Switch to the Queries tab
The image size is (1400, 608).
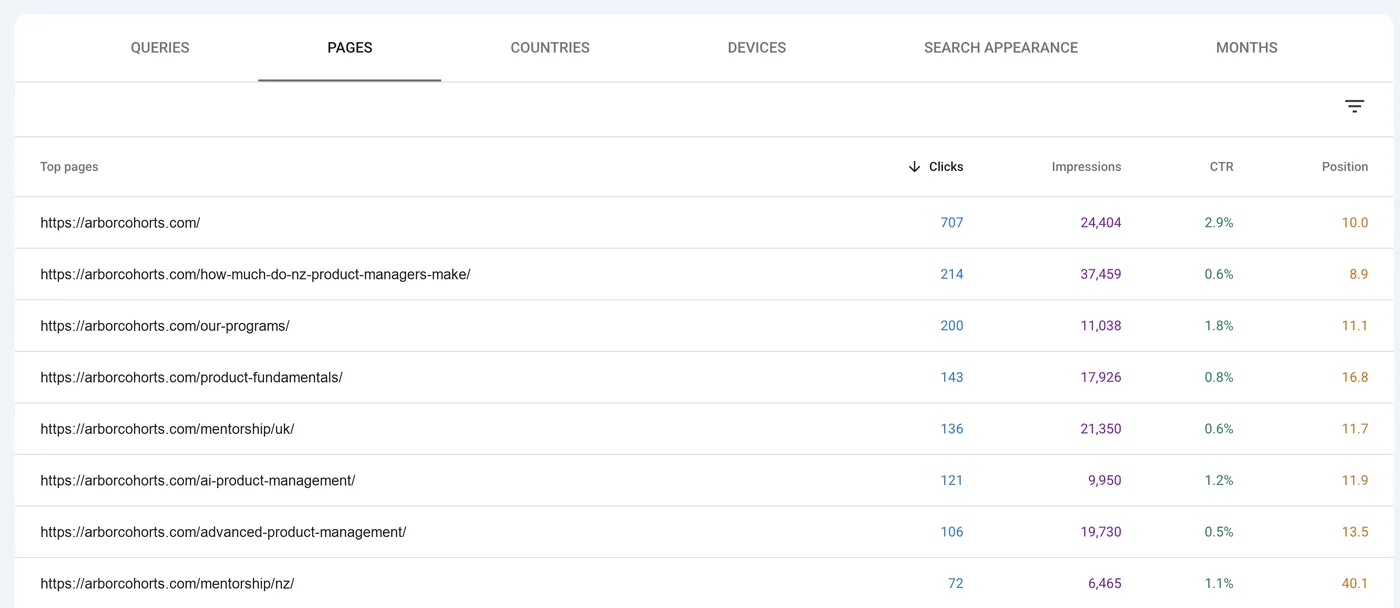click(160, 47)
